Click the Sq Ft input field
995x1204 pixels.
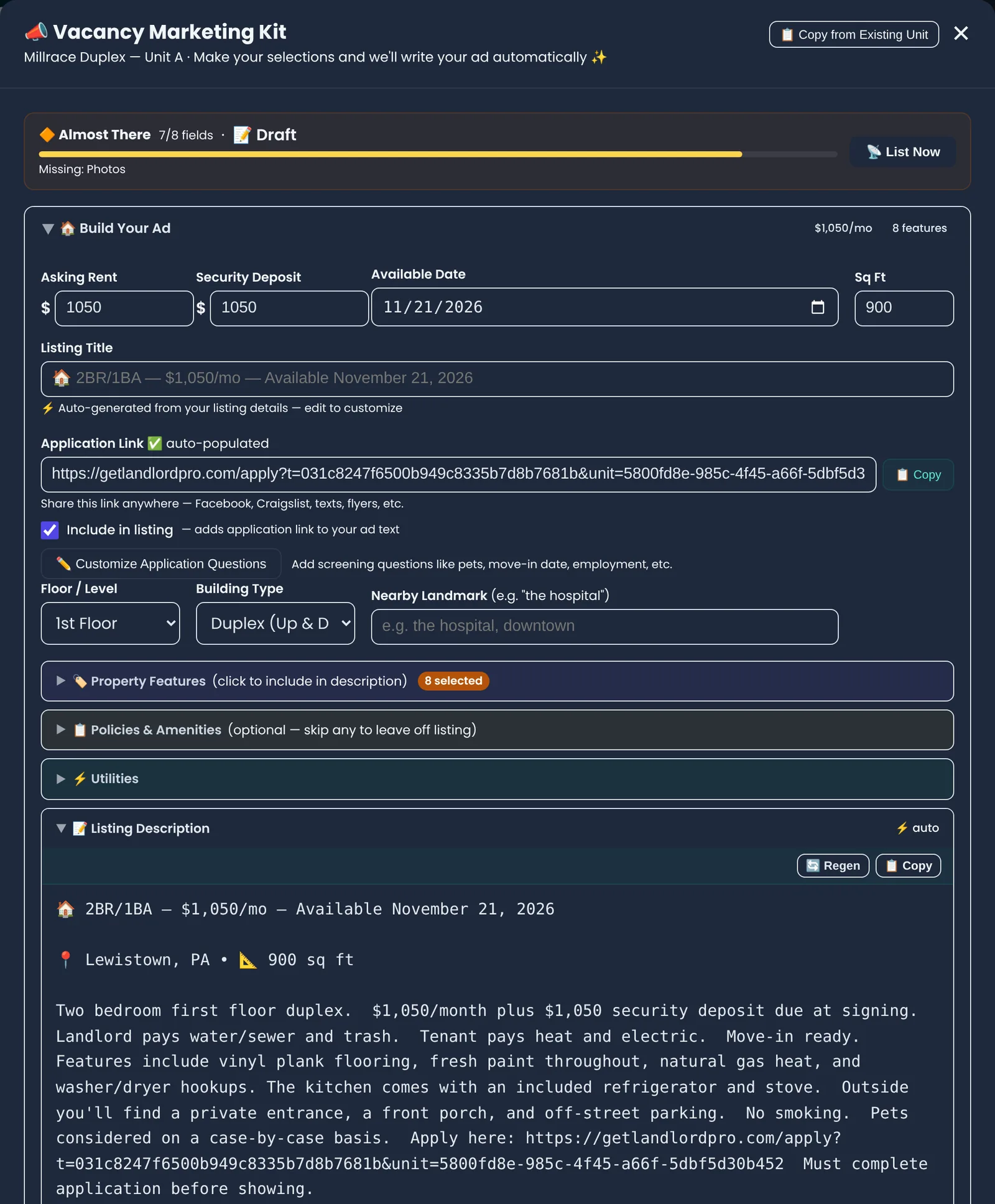pyautogui.click(x=904, y=308)
